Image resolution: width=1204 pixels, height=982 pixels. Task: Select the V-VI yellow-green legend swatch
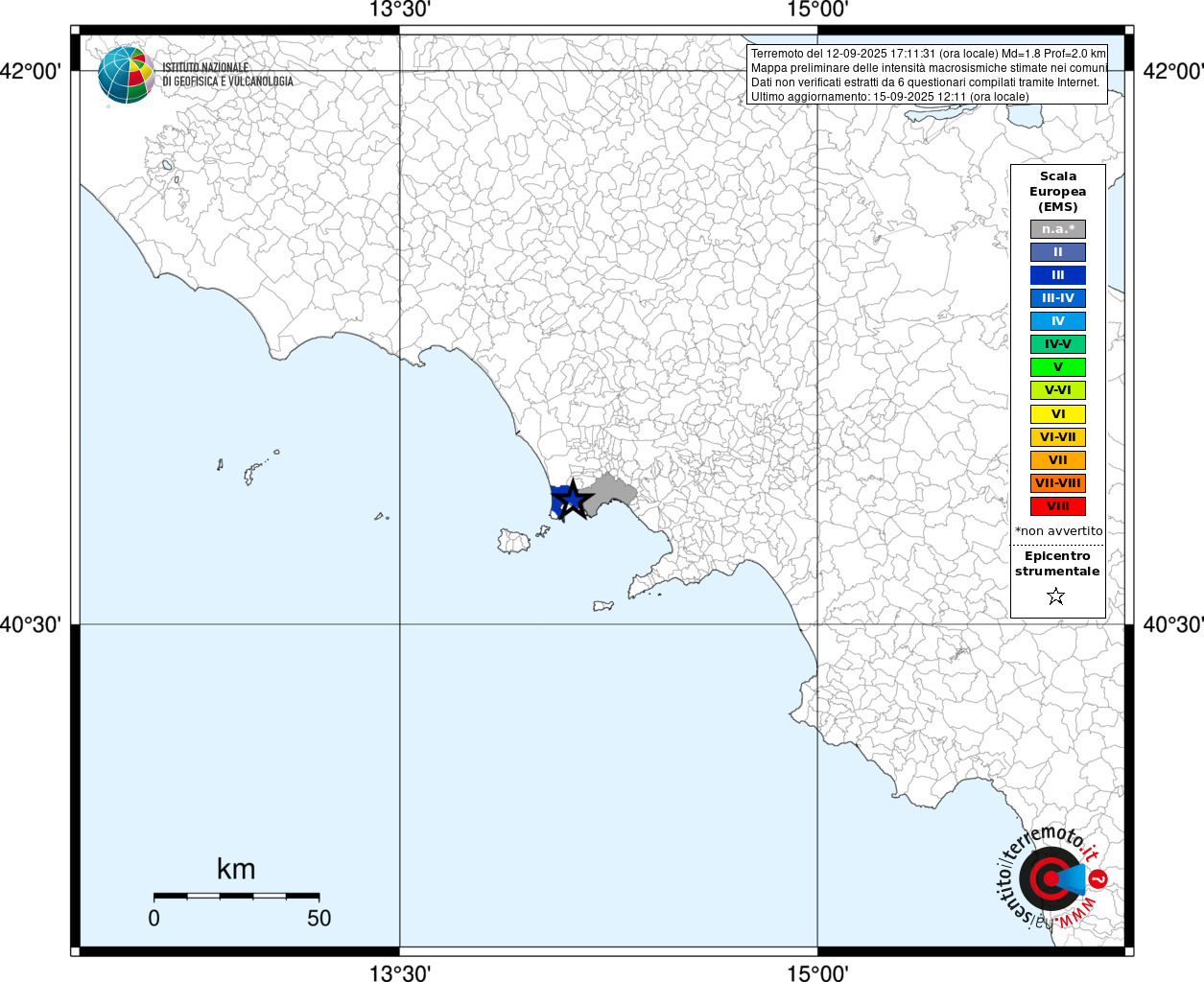point(1058,390)
